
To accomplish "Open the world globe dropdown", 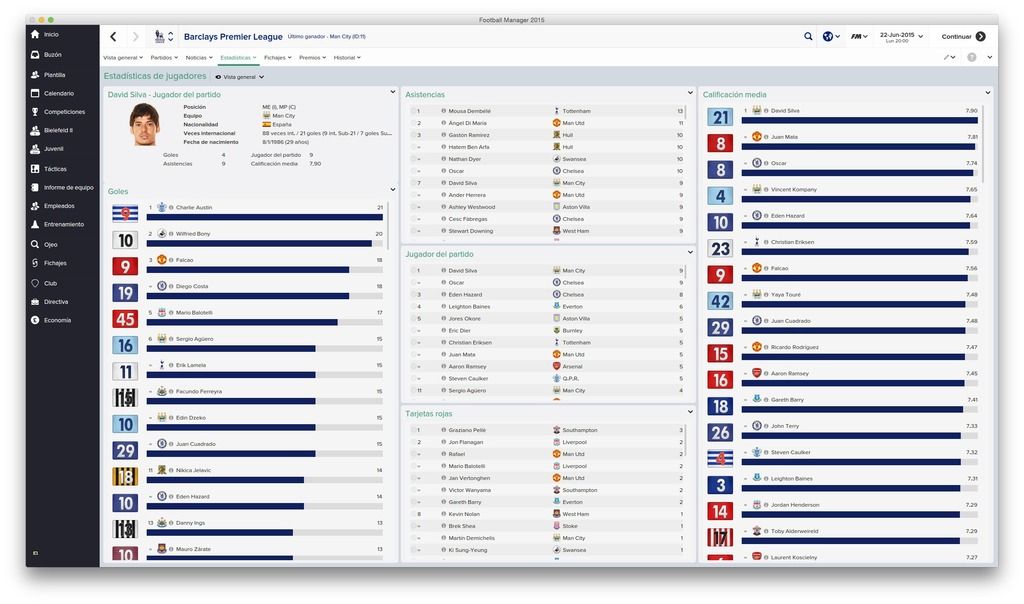I will pos(831,37).
